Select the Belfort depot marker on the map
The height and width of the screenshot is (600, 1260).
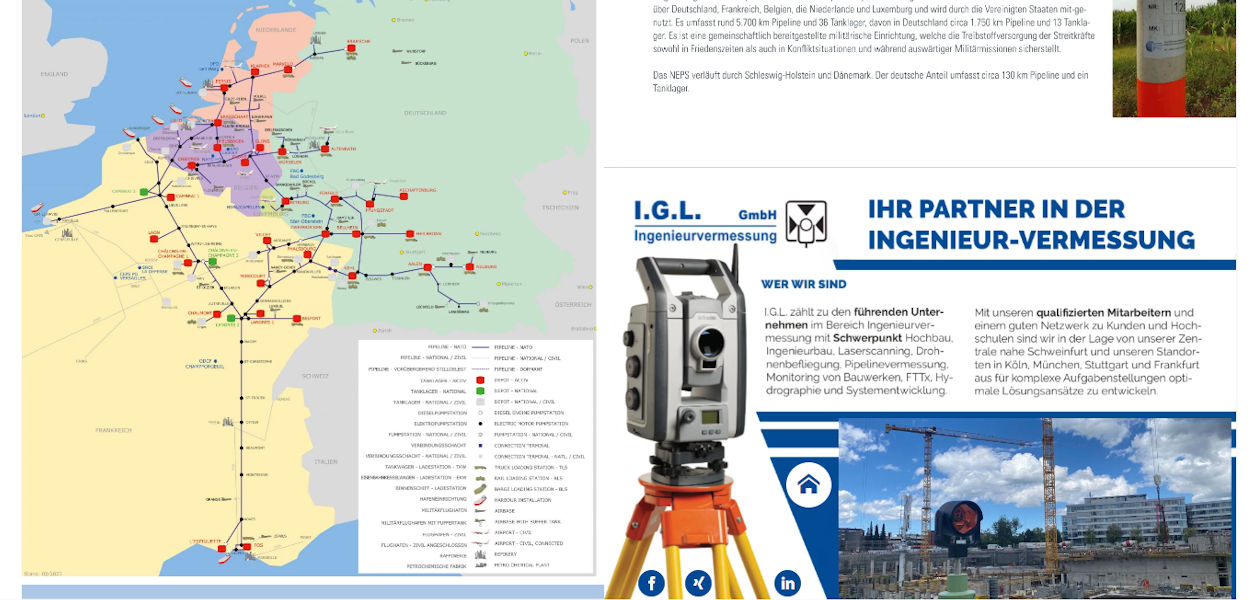pos(297,319)
